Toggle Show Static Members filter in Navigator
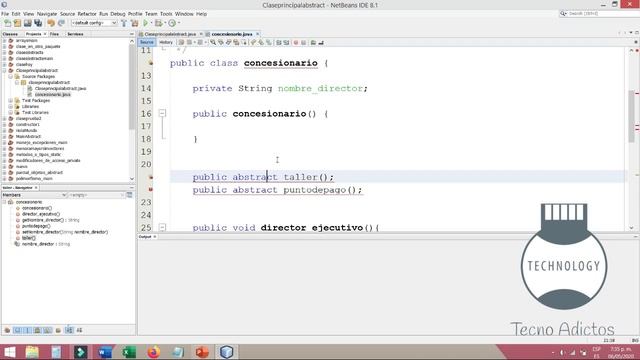Viewport: 640px width, 360px height. pyautogui.click(x=27, y=330)
